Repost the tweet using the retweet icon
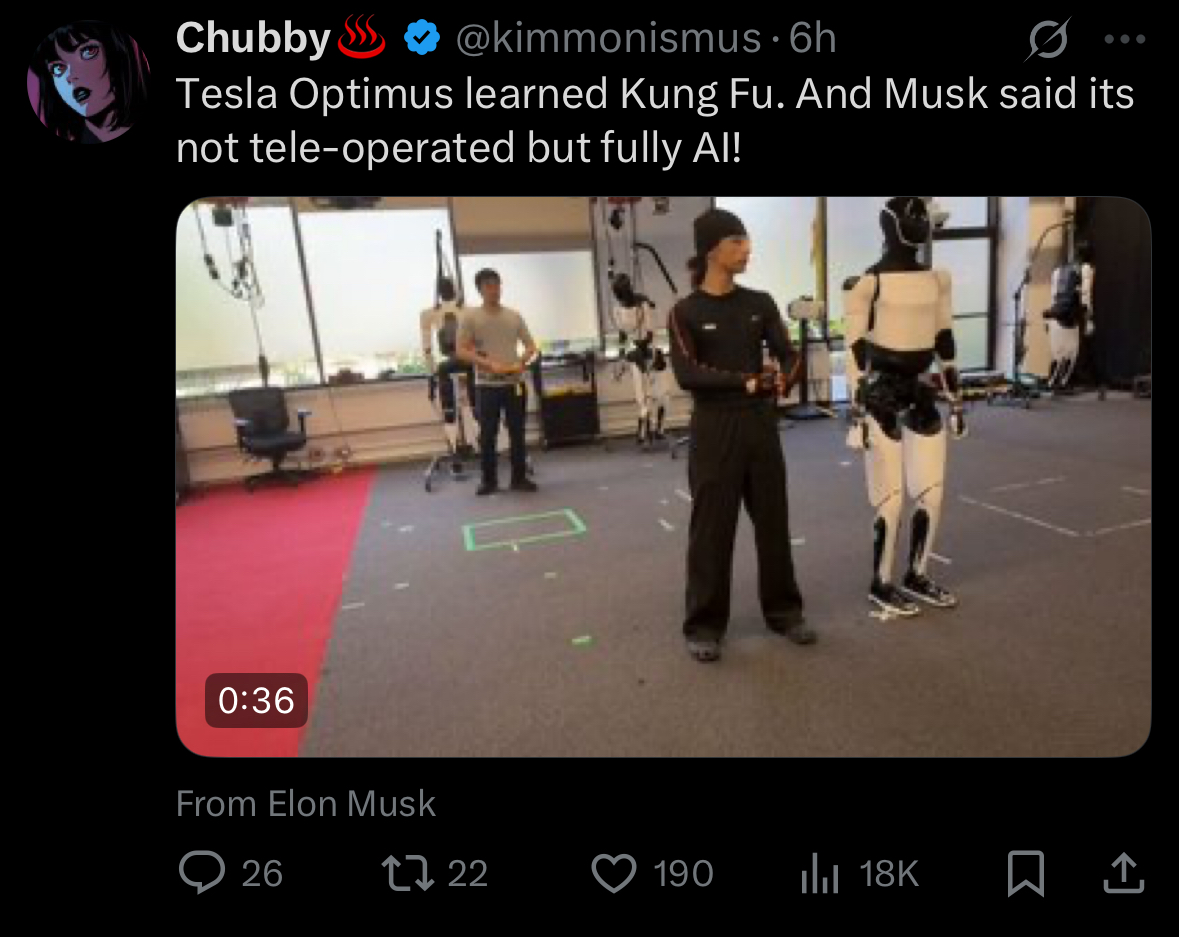The height and width of the screenshot is (937, 1179). tap(408, 873)
